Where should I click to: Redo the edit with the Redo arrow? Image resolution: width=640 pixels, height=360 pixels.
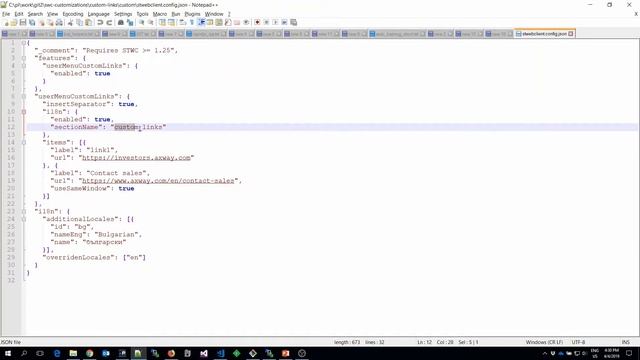[109, 22]
